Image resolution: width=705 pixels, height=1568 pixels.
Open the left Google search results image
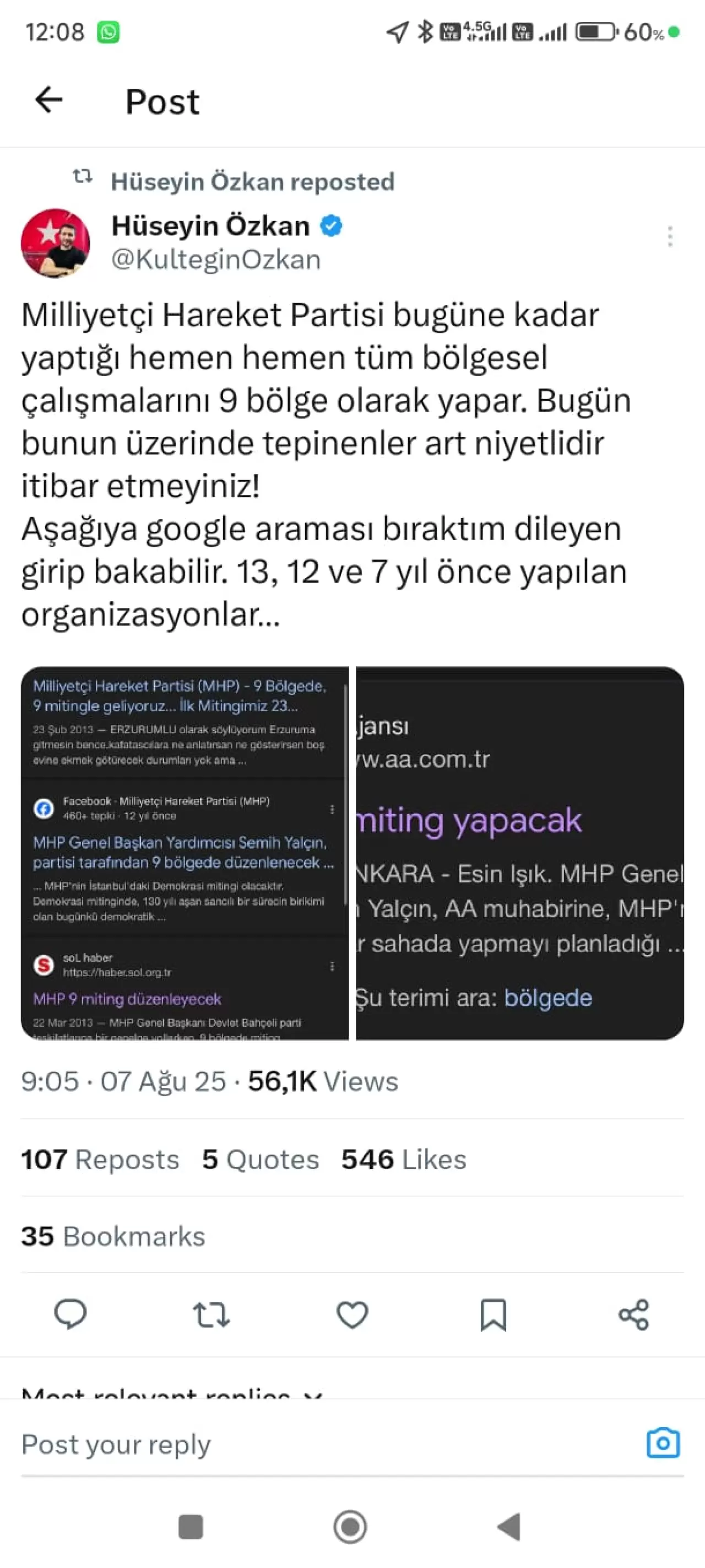(185, 853)
